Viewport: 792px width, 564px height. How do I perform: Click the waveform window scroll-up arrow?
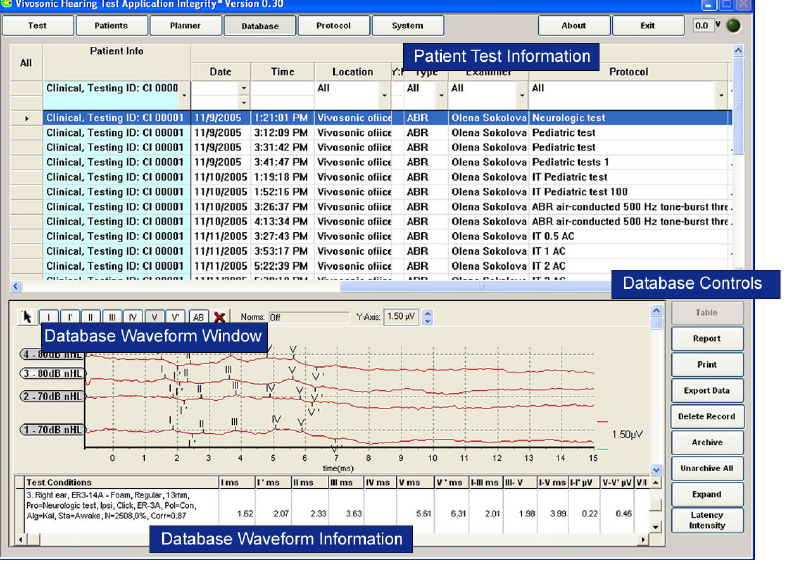tap(656, 310)
